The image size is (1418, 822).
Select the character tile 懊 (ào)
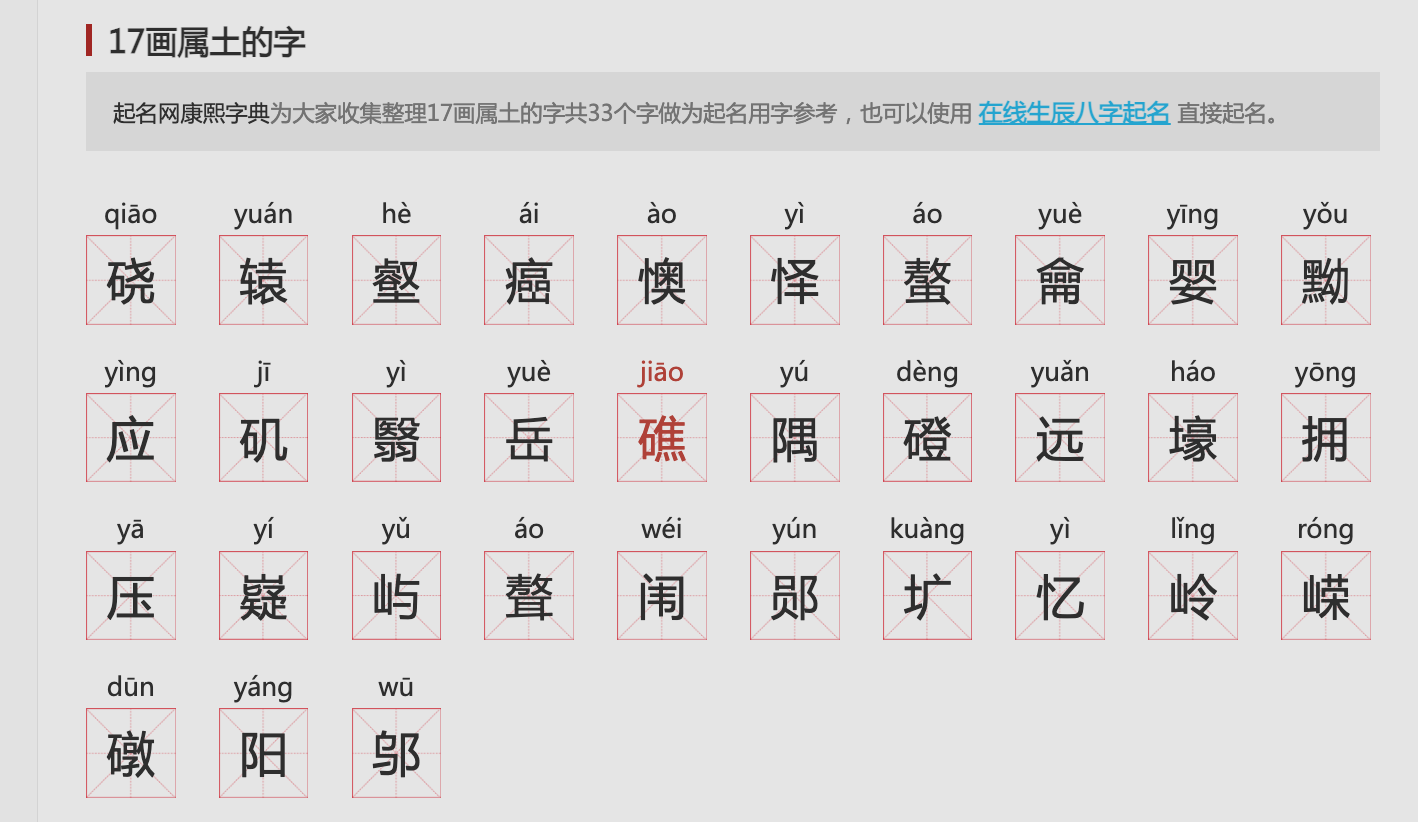click(x=662, y=280)
